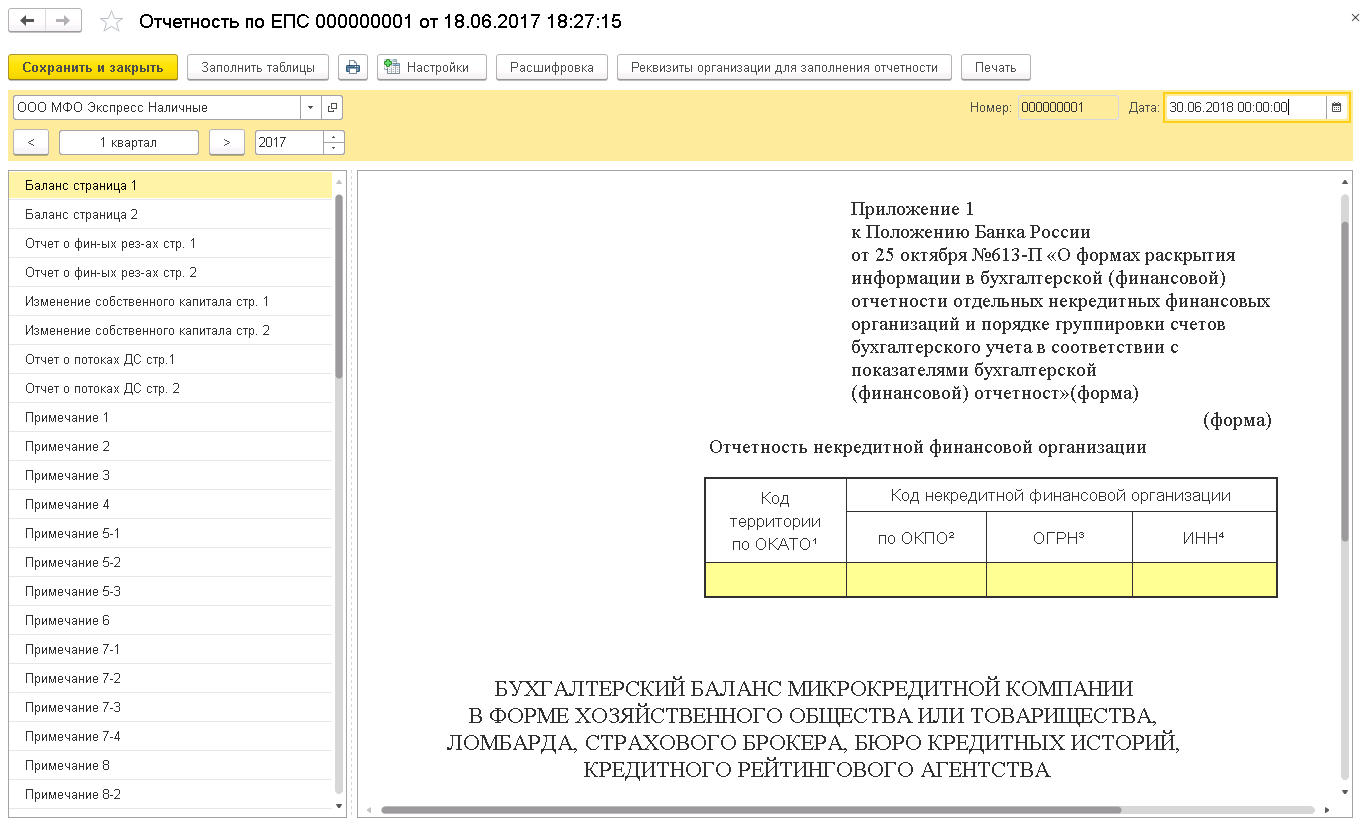Open Отчет о потоках ДС стр.1
1363x827 pixels.
[170, 359]
